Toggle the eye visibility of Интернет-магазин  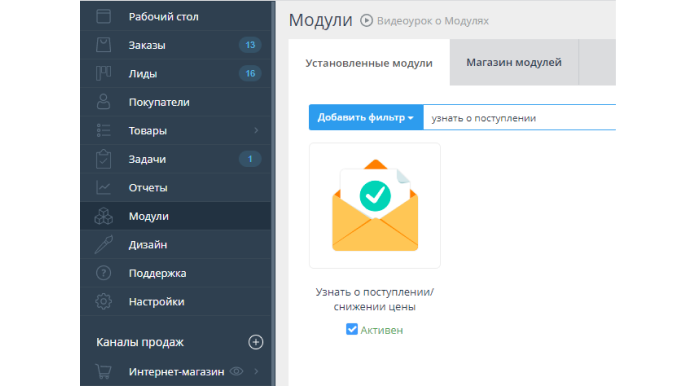[x=236, y=371]
